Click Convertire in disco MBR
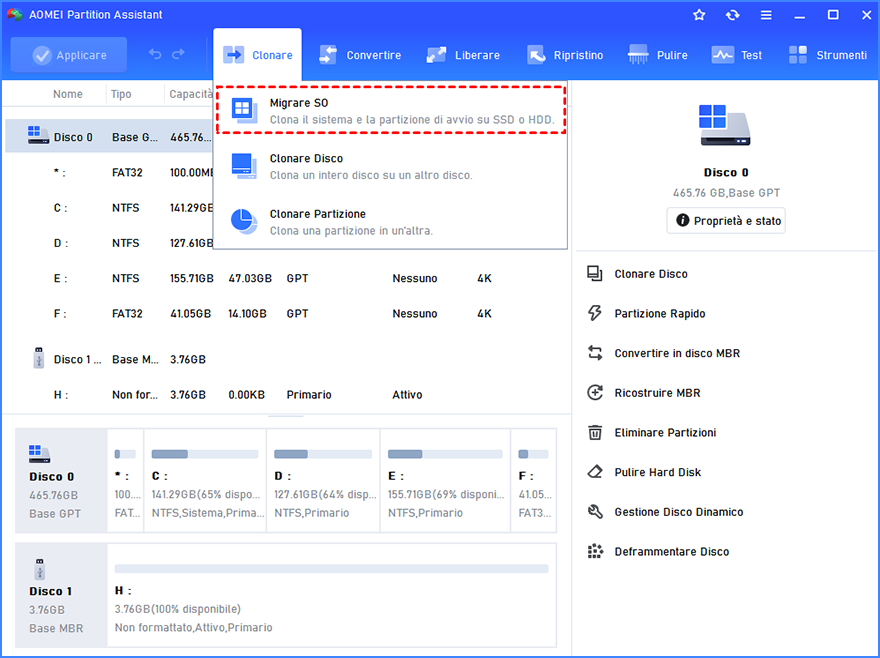This screenshot has width=880, height=658. point(677,353)
